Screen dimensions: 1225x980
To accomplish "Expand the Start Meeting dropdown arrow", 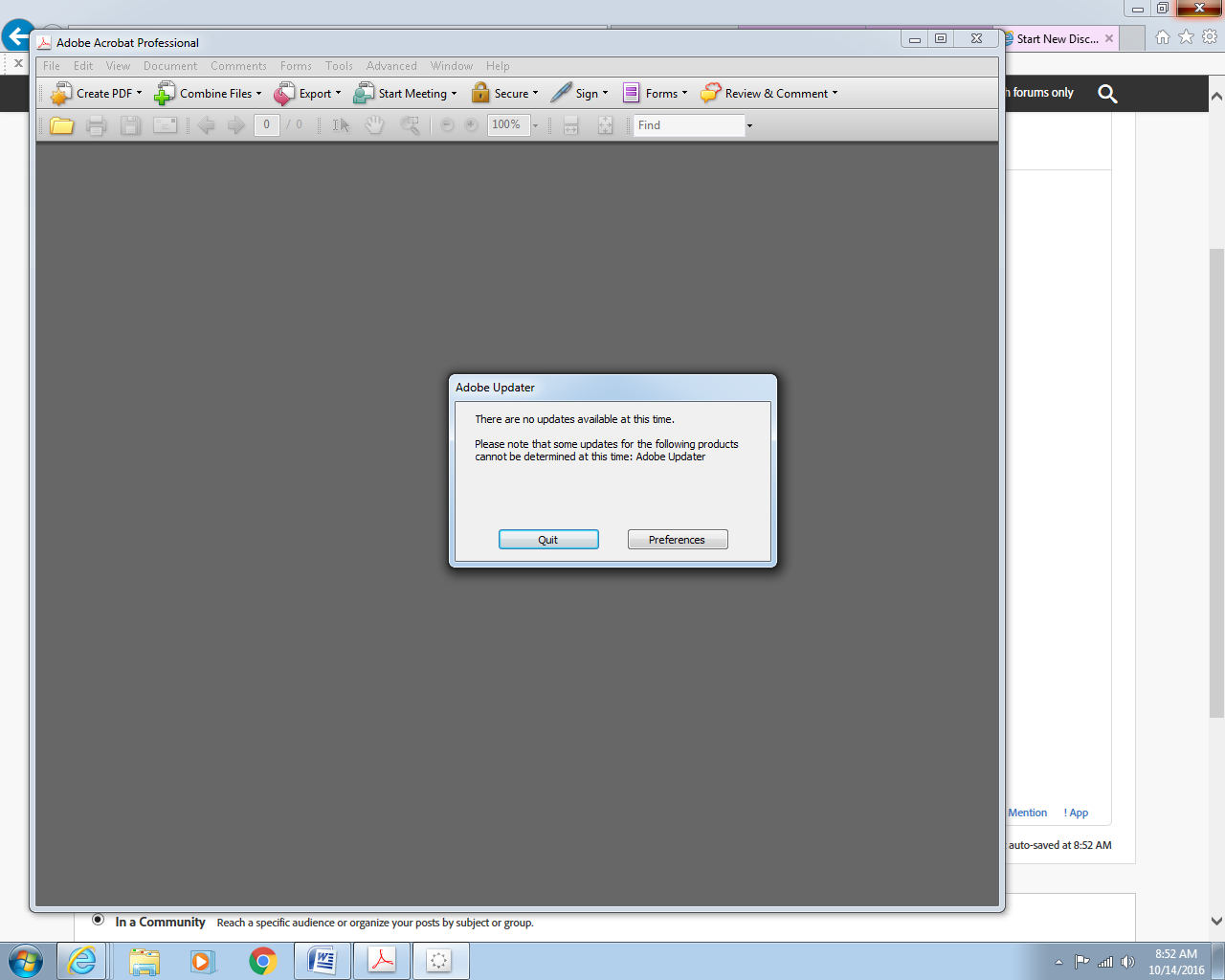I will pos(454,93).
